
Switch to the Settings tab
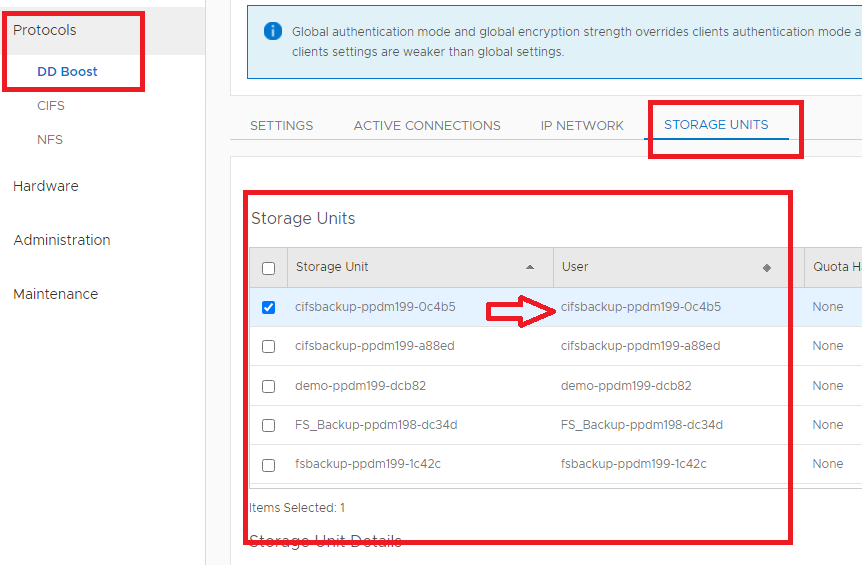pyautogui.click(x=281, y=126)
